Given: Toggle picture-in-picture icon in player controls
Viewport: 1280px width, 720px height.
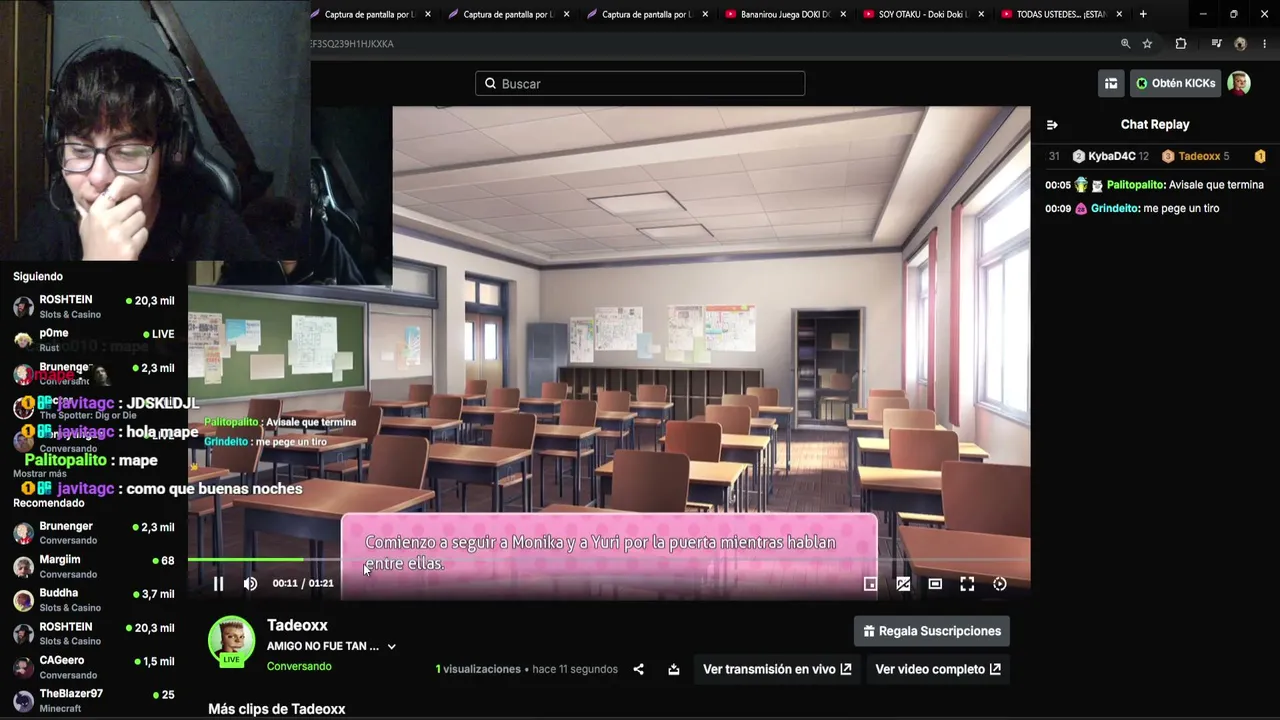Looking at the screenshot, I should (903, 584).
